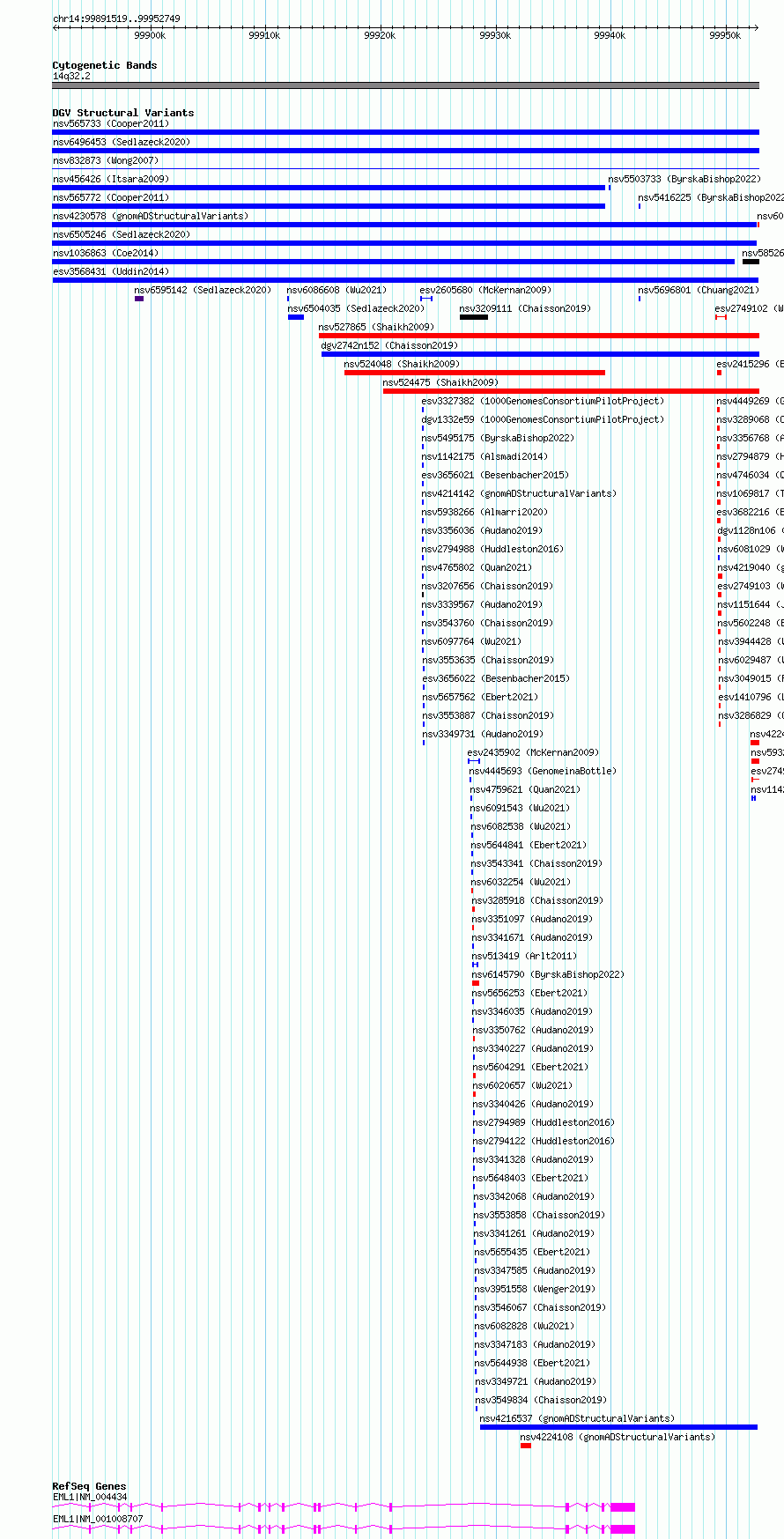The width and height of the screenshot is (784, 1539).
Task: Click the Cytogenetic Bands track title
Action: click(105, 65)
